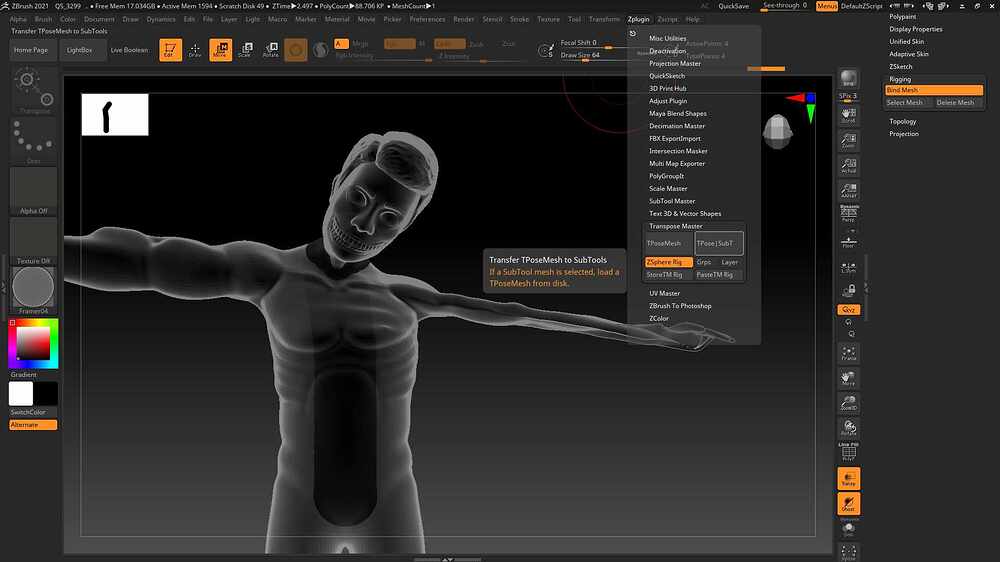Expand the SubTool Master section

(672, 201)
